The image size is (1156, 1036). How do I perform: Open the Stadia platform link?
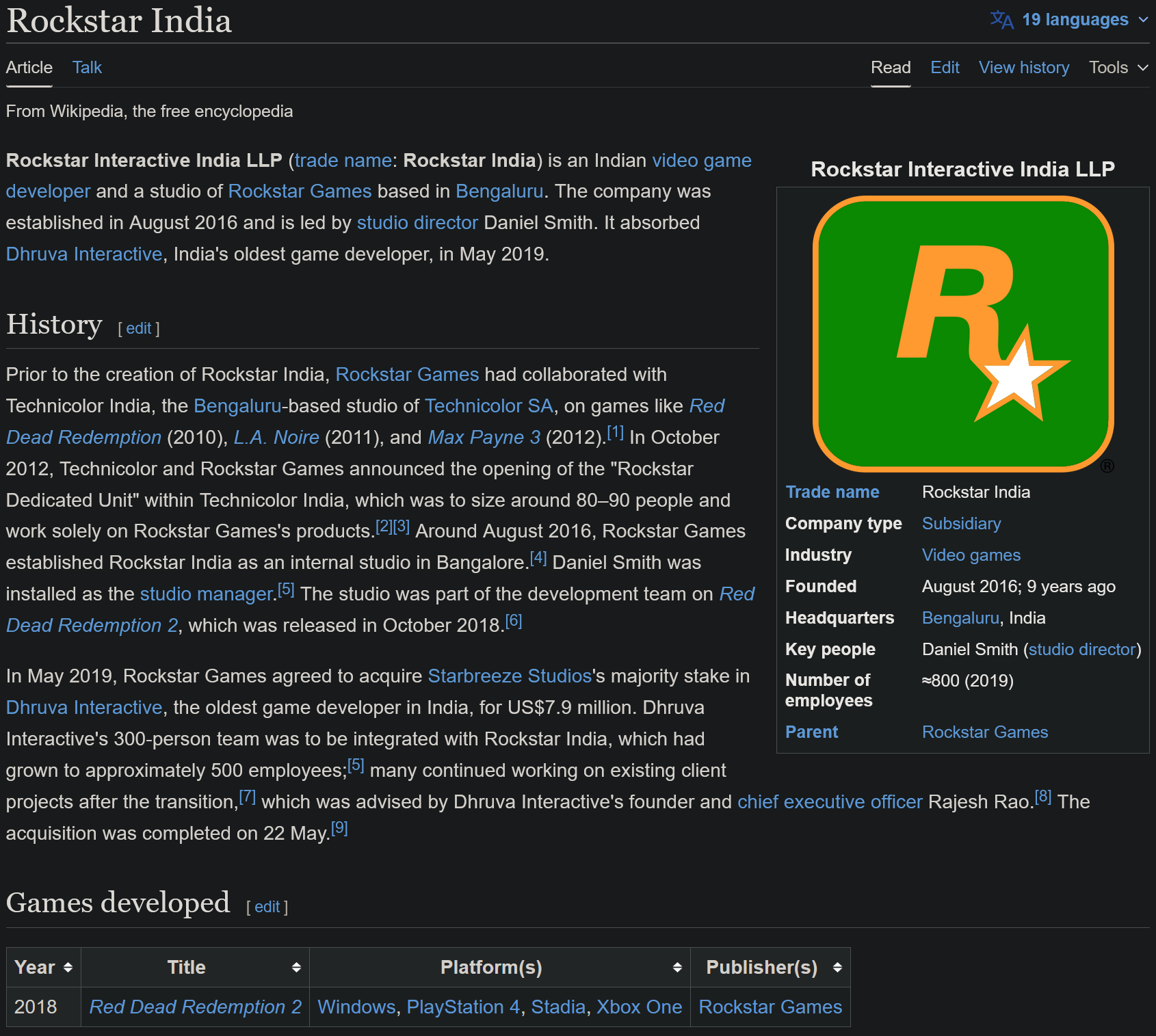[558, 1007]
